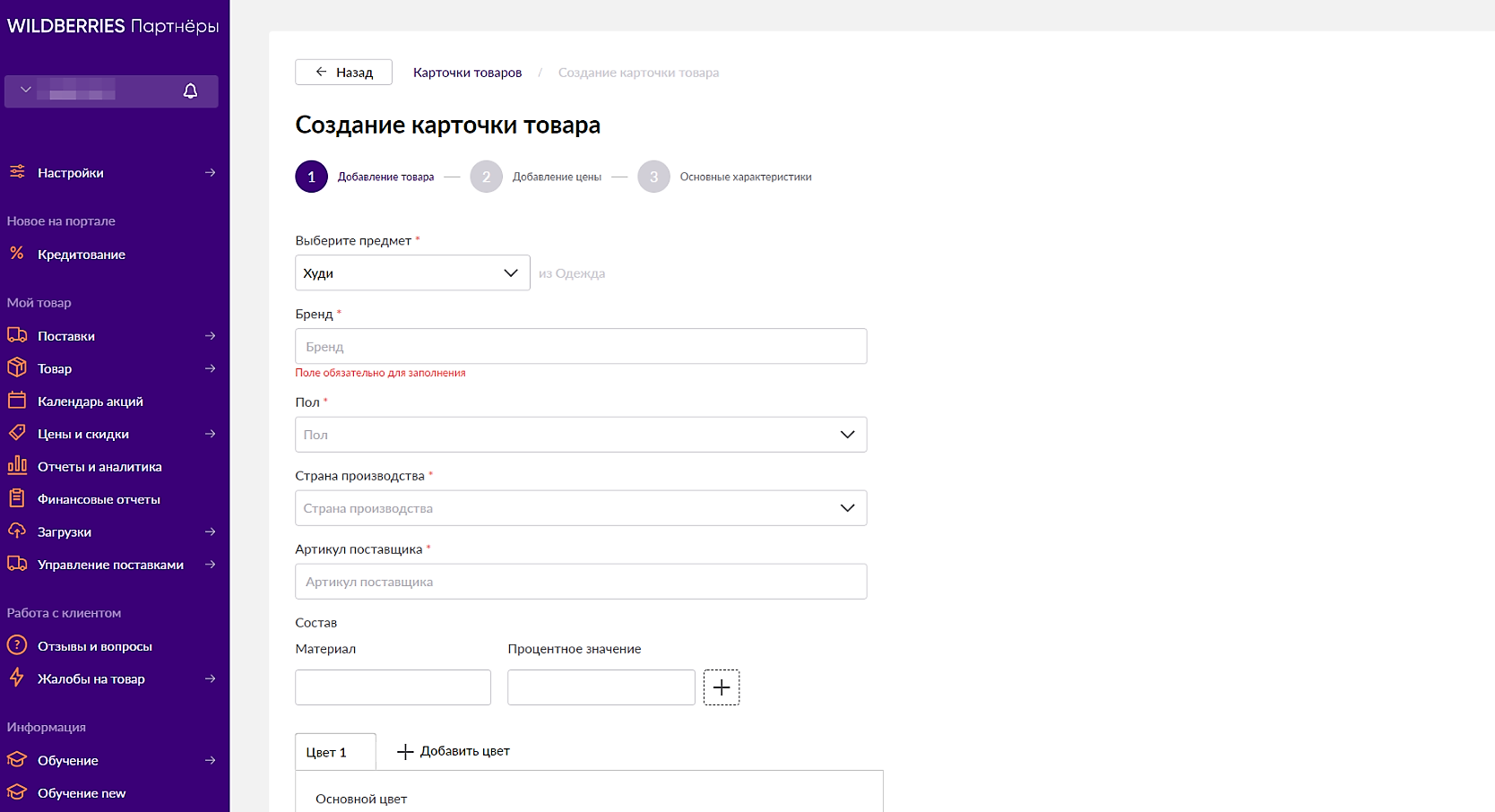This screenshot has height=812, width=1495.
Task: Click the Отзывы и вопросы question icon
Action: point(17,645)
